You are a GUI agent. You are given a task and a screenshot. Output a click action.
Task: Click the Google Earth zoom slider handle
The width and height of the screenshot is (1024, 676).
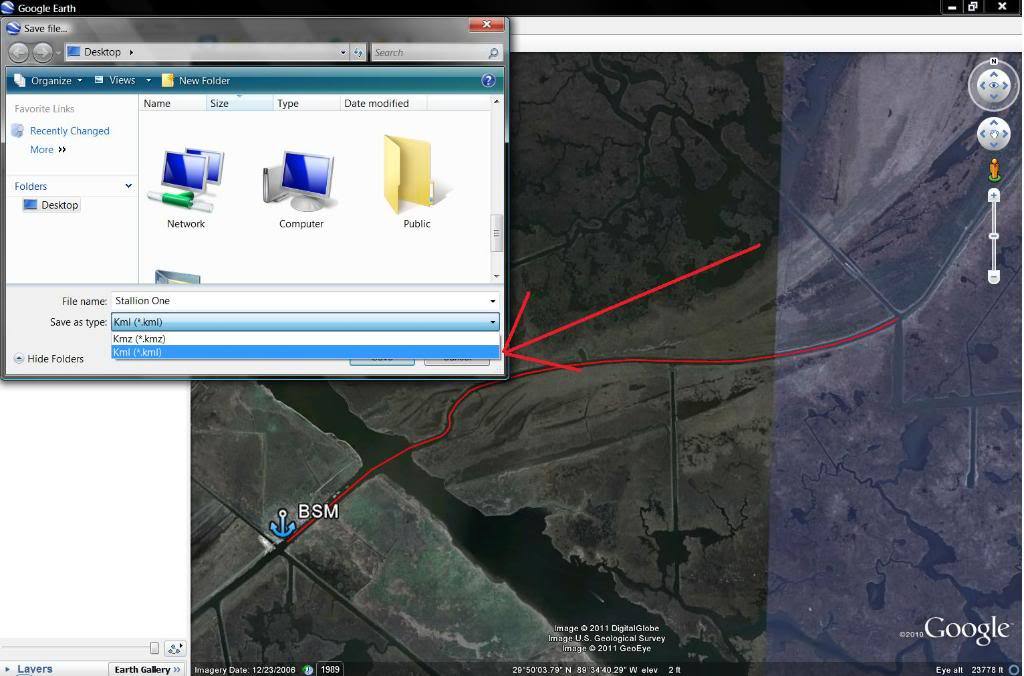(x=993, y=236)
